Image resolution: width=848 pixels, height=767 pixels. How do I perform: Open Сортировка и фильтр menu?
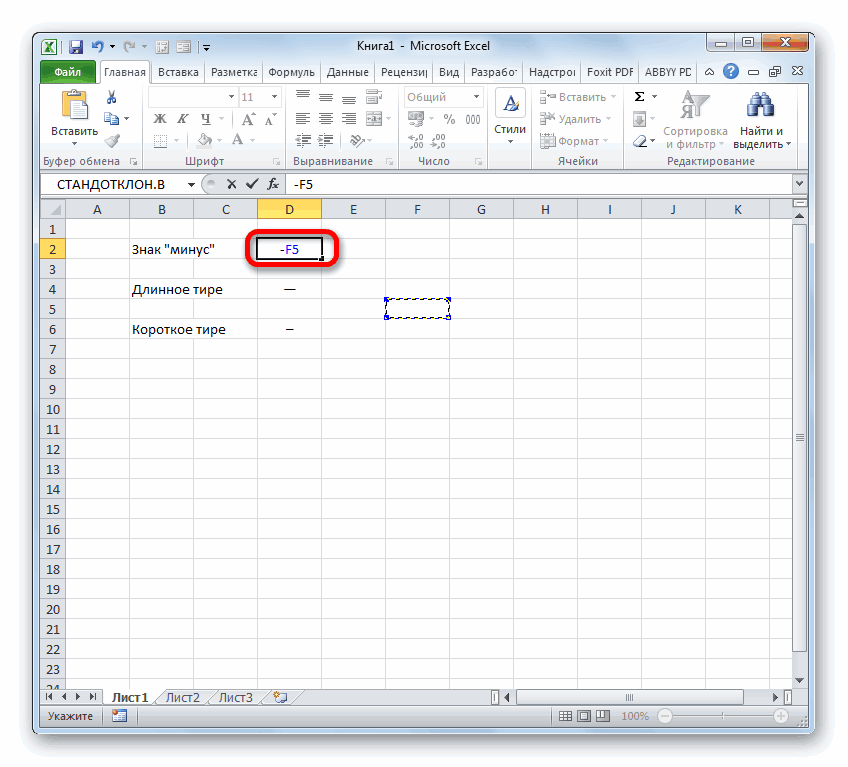click(695, 120)
